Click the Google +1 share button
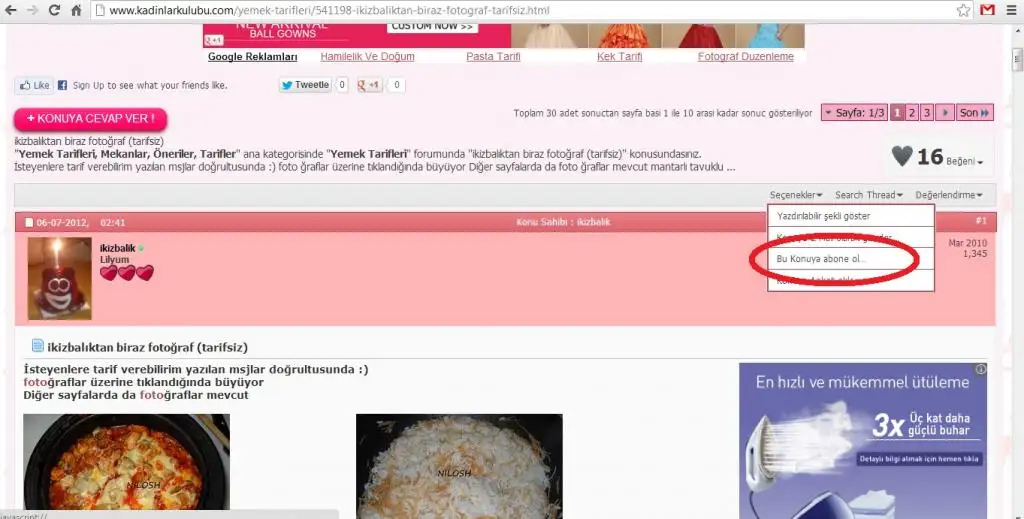The width and height of the screenshot is (1024, 519). [370, 85]
